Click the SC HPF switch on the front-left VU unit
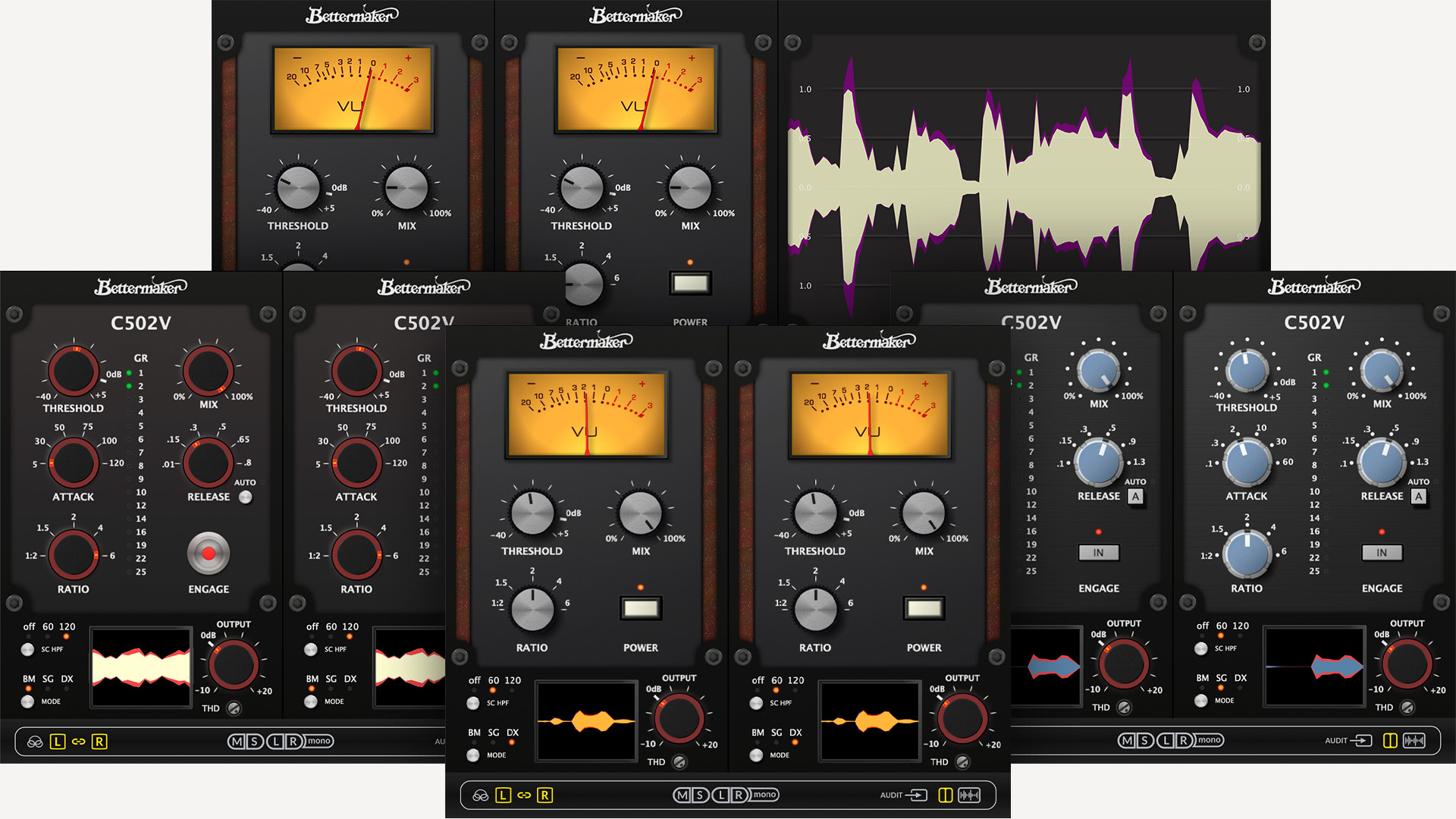 [473, 703]
